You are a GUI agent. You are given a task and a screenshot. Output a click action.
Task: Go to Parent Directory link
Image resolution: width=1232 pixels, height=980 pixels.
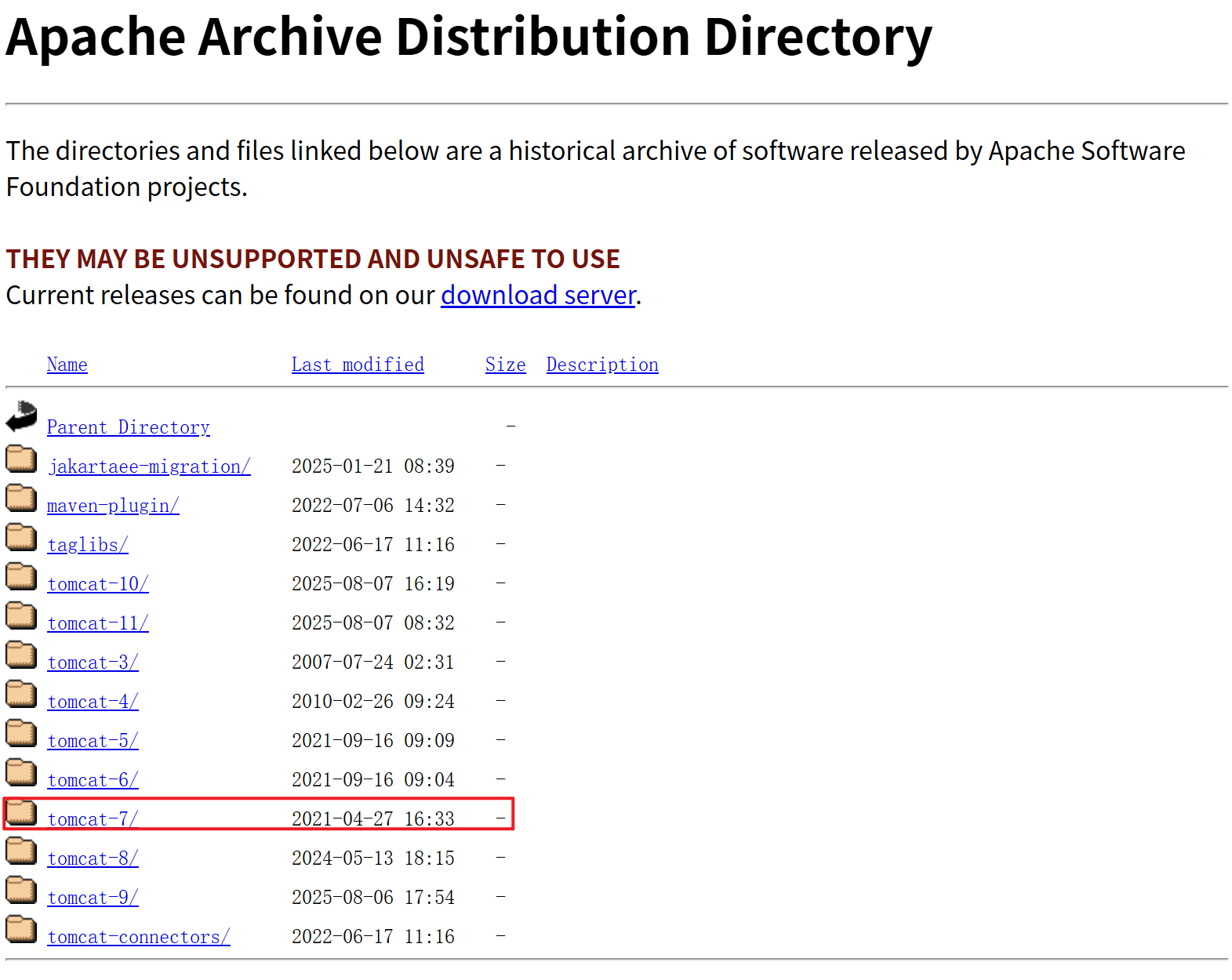[x=129, y=427]
